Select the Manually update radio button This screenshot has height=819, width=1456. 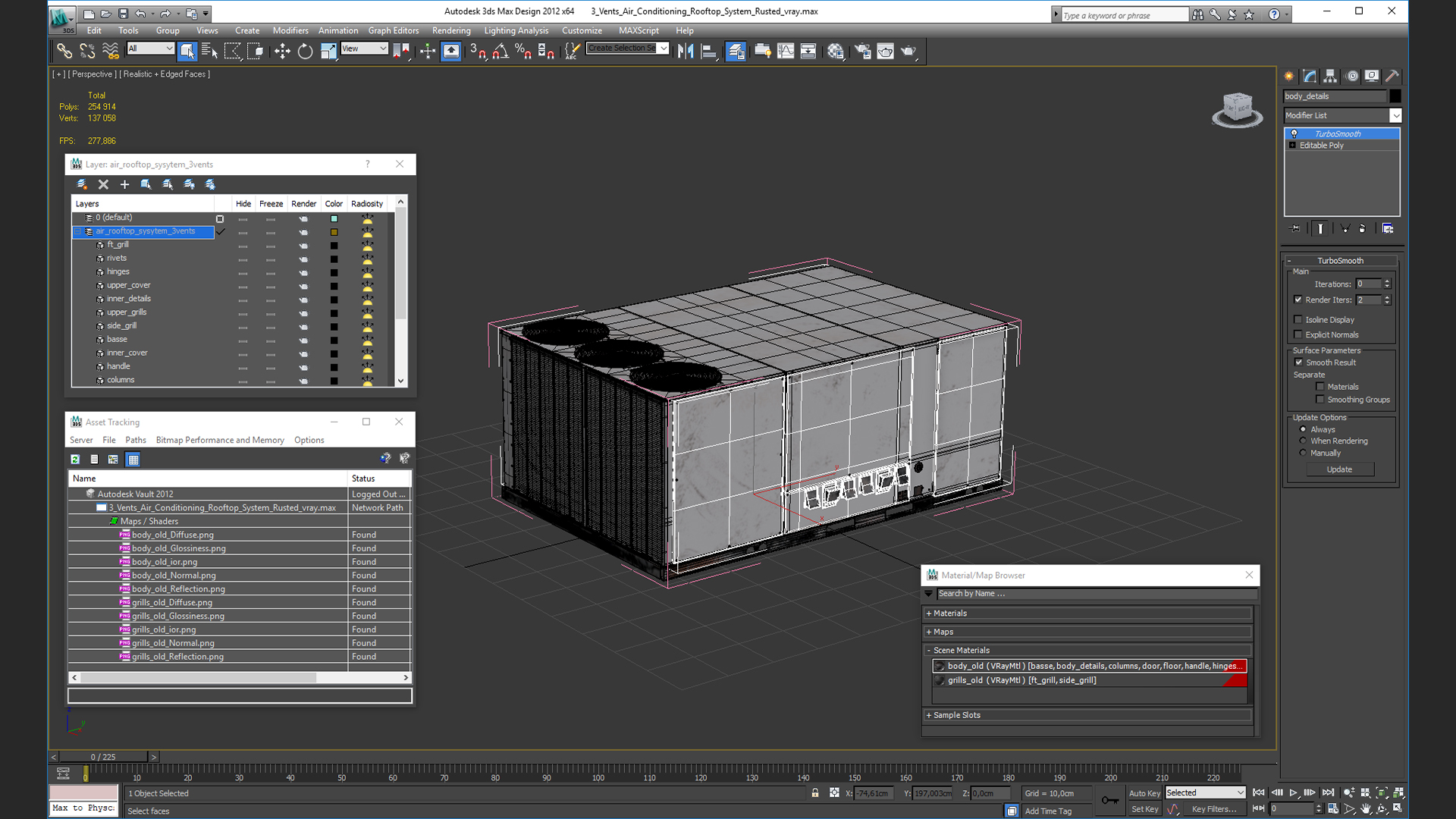[x=1303, y=453]
